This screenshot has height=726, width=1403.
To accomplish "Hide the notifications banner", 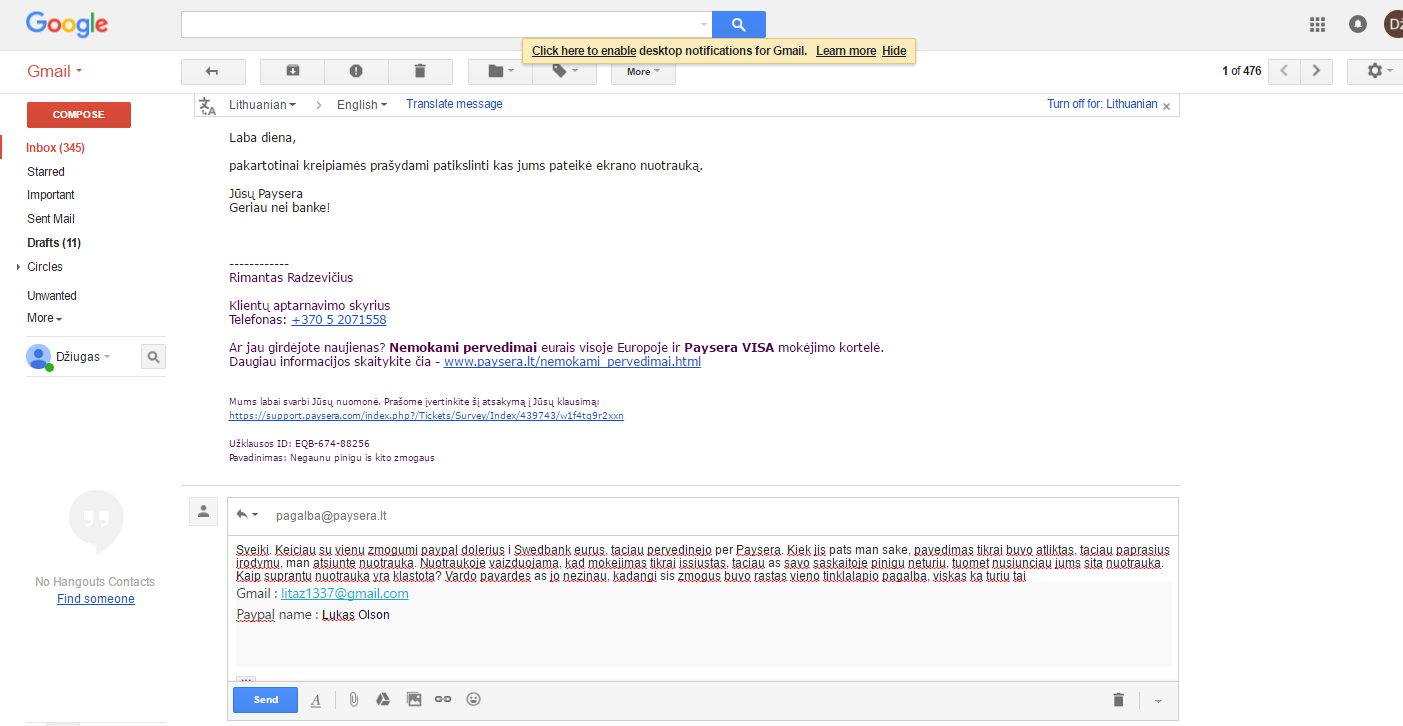I will coord(894,51).
